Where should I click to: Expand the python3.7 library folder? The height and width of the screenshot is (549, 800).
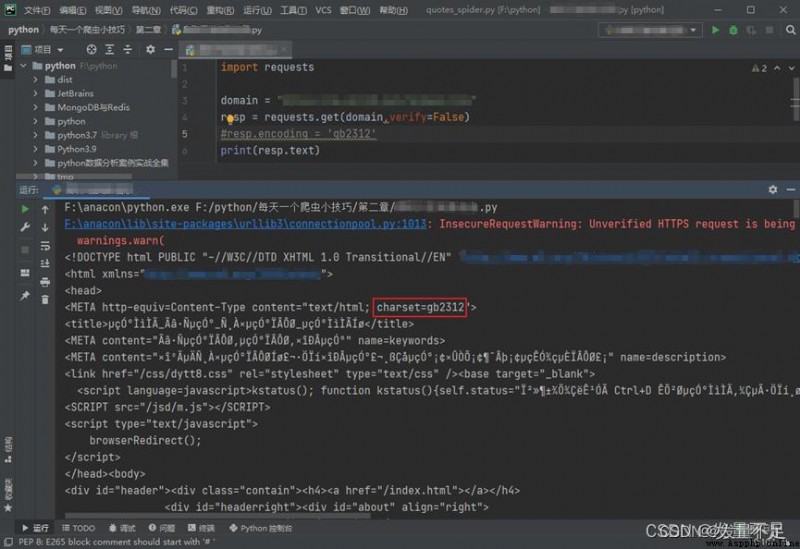tap(35, 135)
